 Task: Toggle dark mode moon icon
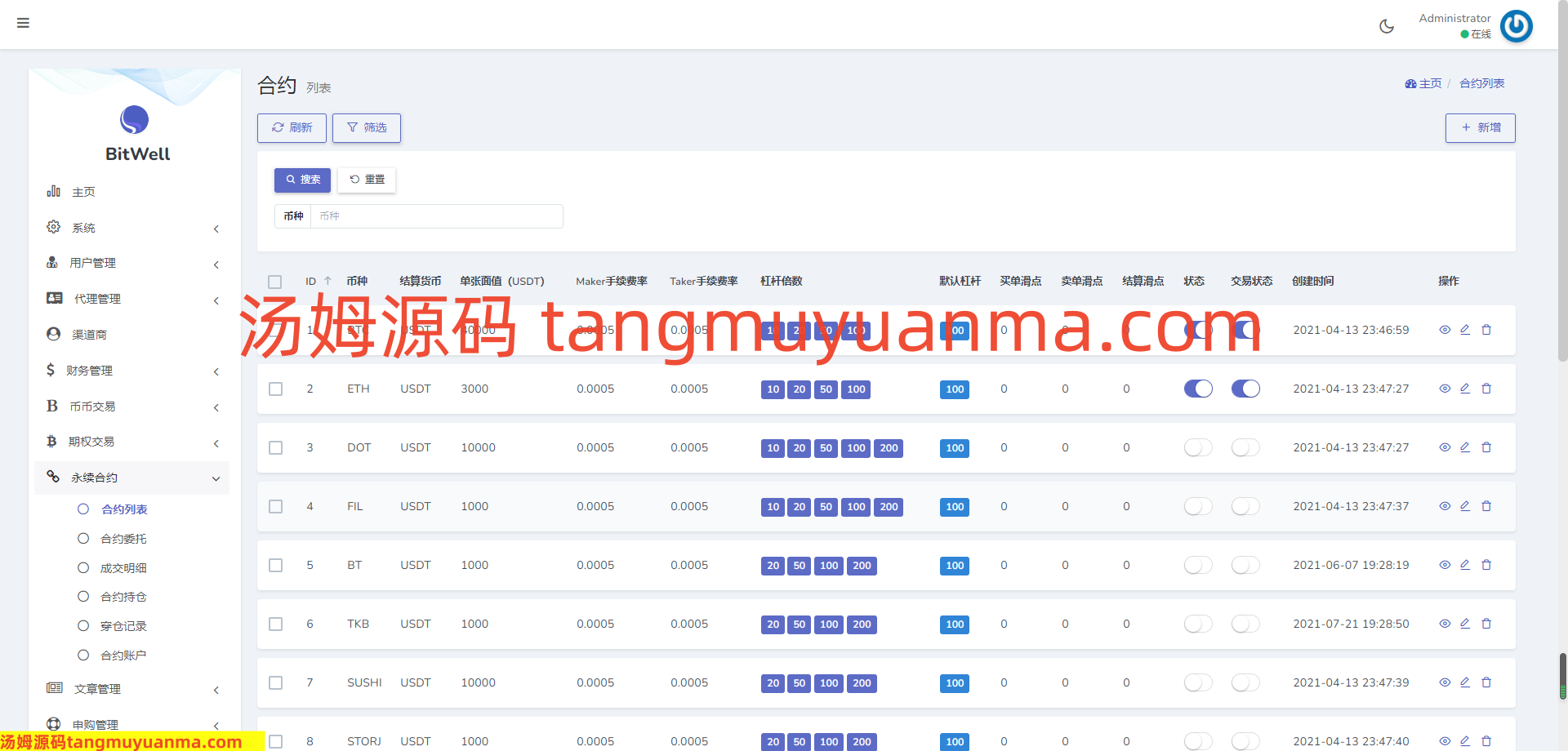pos(1386,26)
